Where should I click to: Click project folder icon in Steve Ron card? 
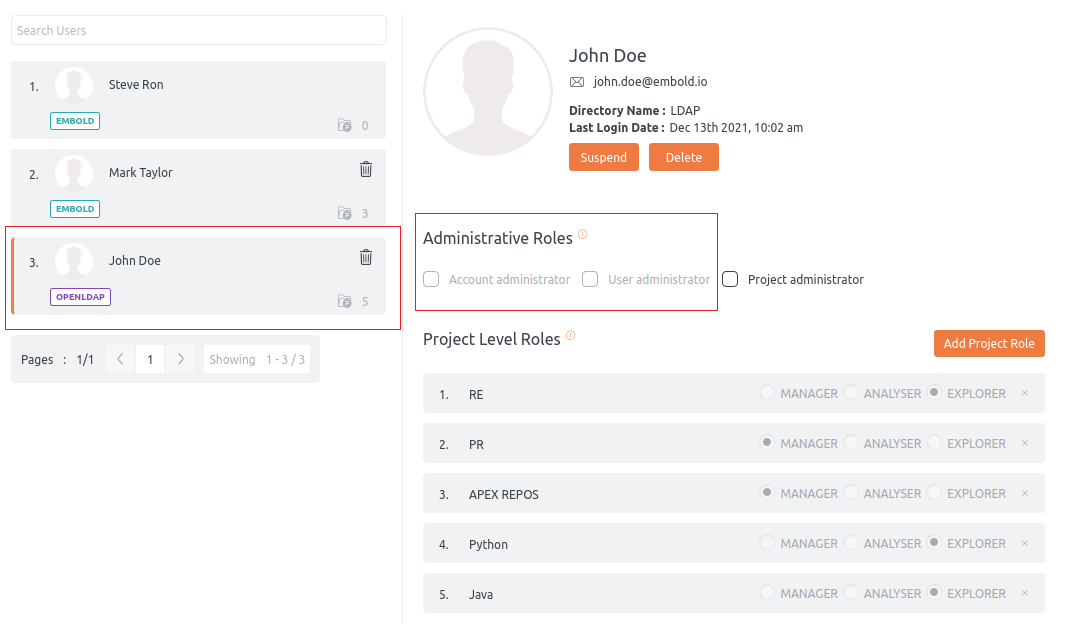click(345, 126)
